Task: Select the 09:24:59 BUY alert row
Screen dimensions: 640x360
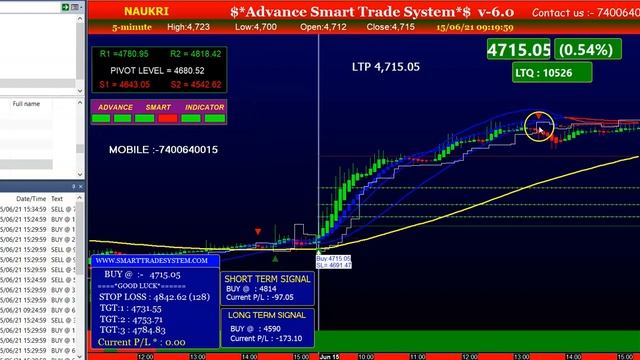Action: pyautogui.click(x=38, y=310)
